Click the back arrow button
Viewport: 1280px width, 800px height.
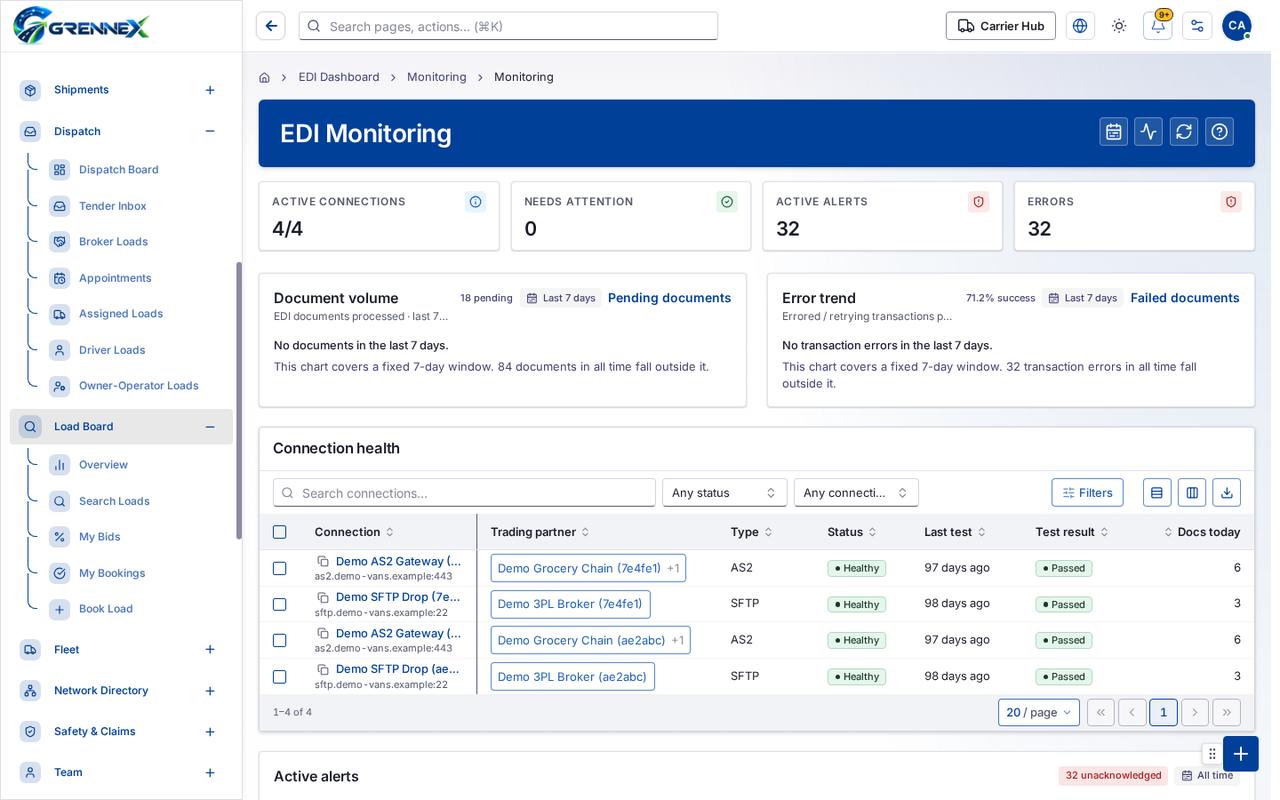point(271,26)
